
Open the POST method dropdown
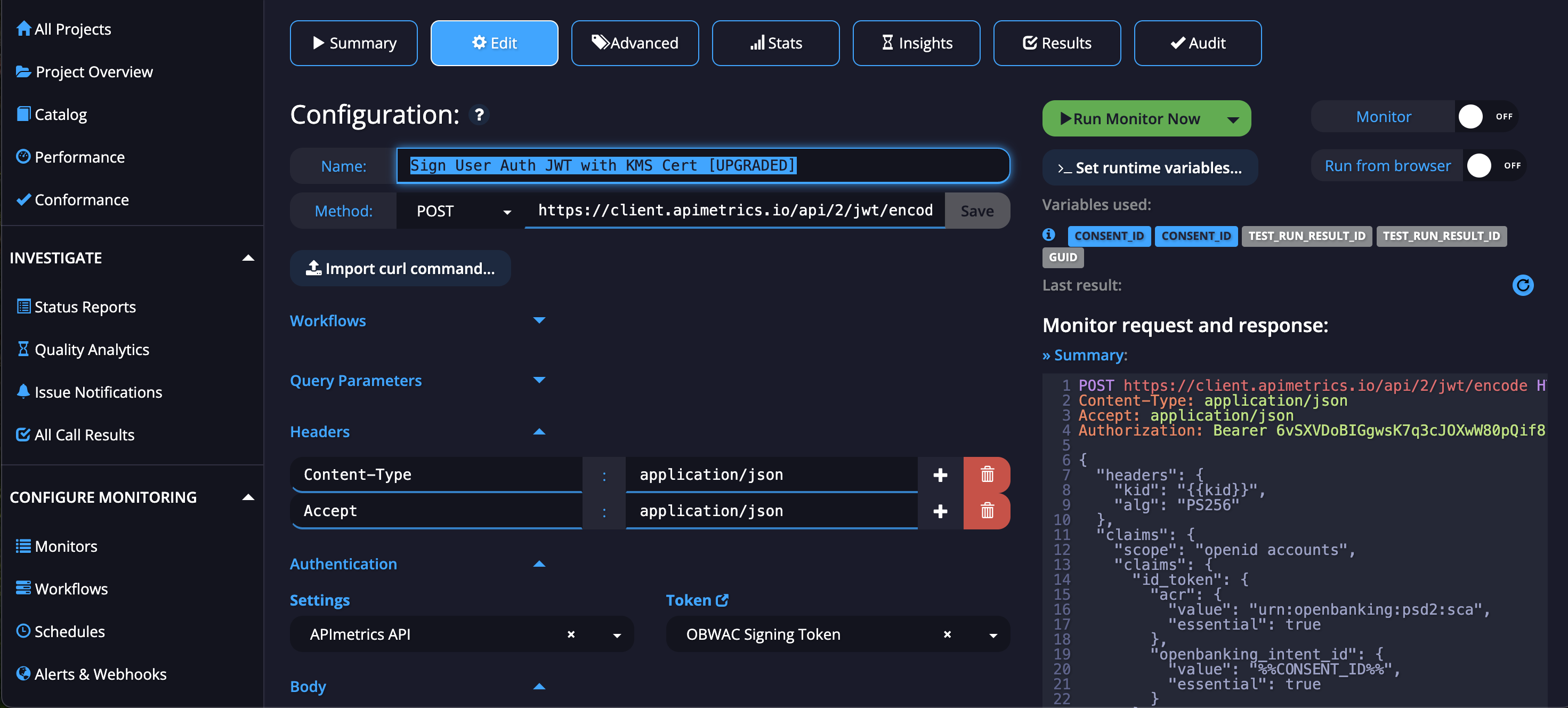tap(507, 211)
